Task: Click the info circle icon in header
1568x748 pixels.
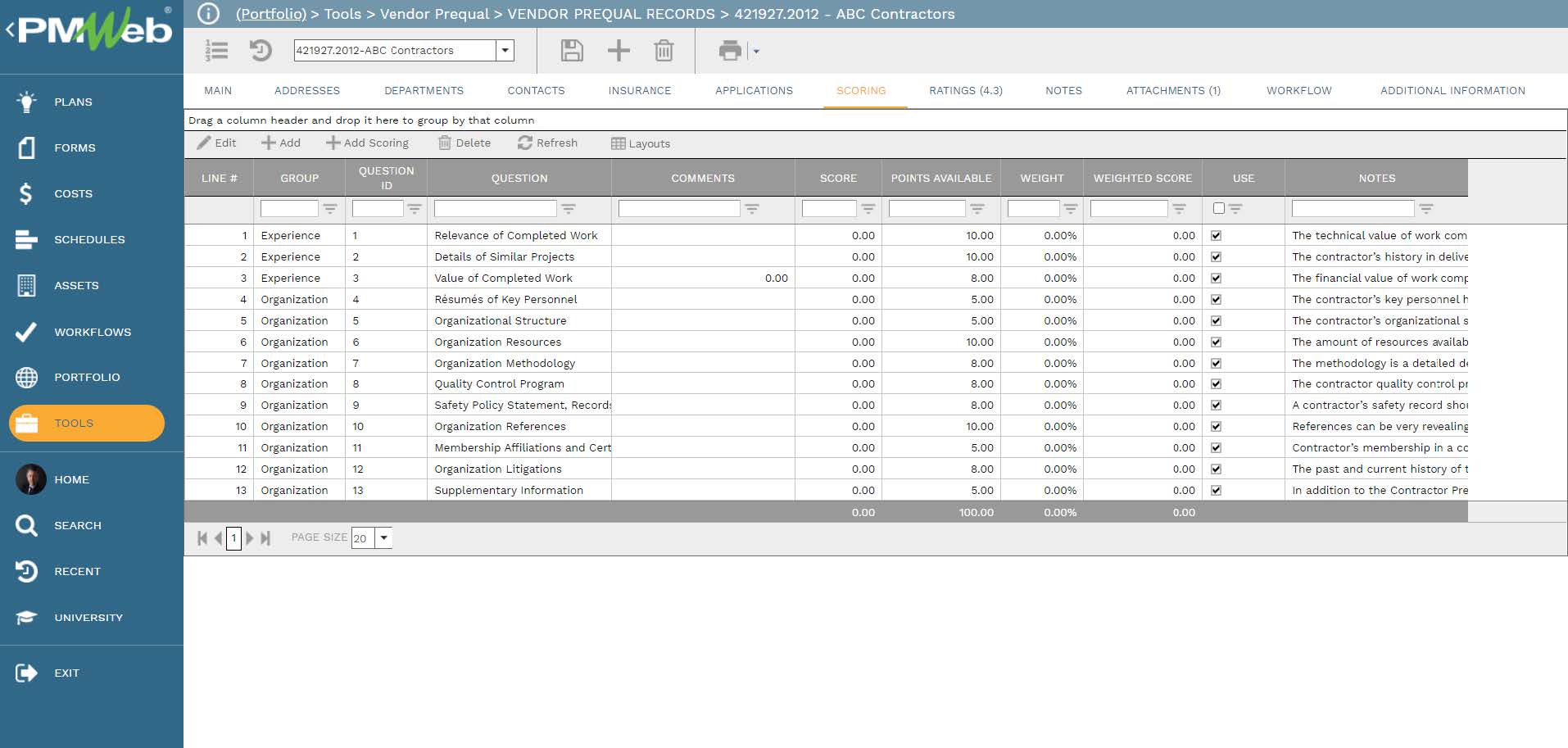Action: [x=209, y=14]
